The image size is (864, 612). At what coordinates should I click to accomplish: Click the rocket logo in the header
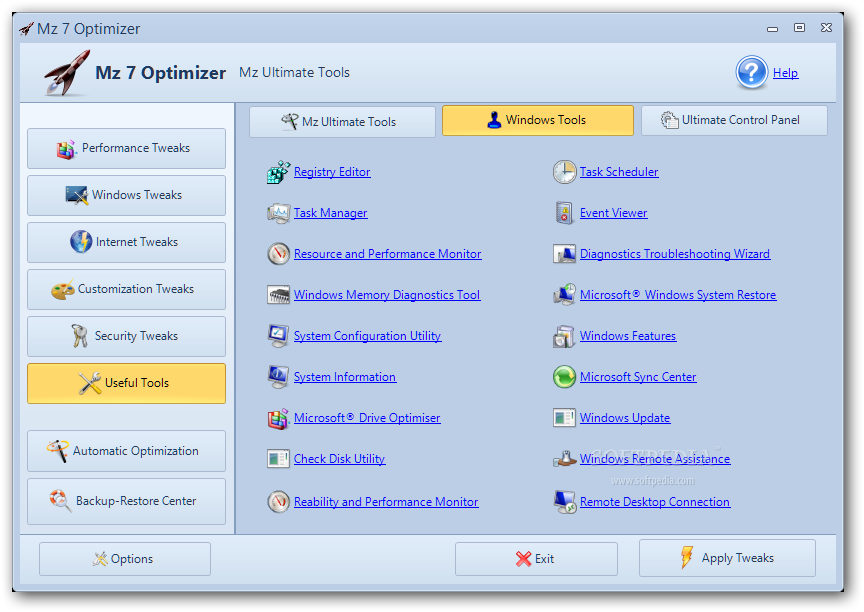pyautogui.click(x=67, y=73)
